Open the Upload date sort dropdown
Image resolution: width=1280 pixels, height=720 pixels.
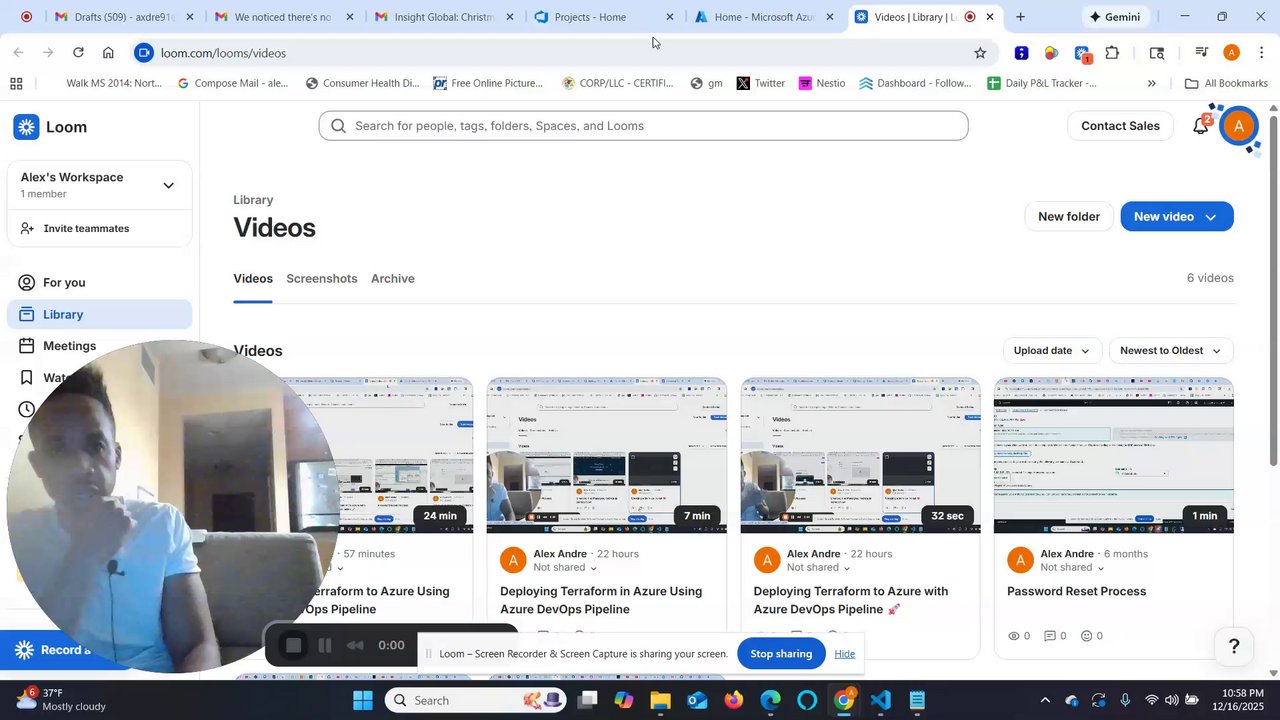(1052, 351)
